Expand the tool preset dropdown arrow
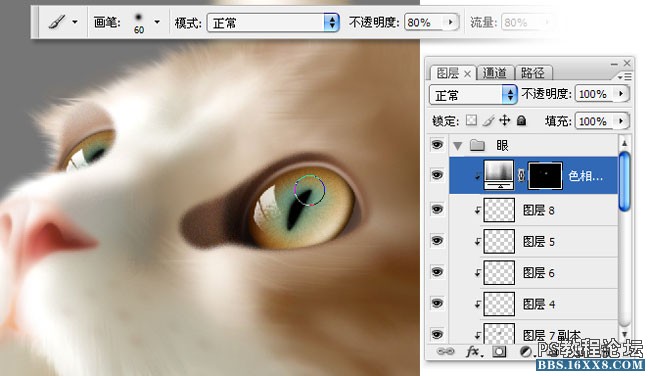650x376 pixels. 75,22
